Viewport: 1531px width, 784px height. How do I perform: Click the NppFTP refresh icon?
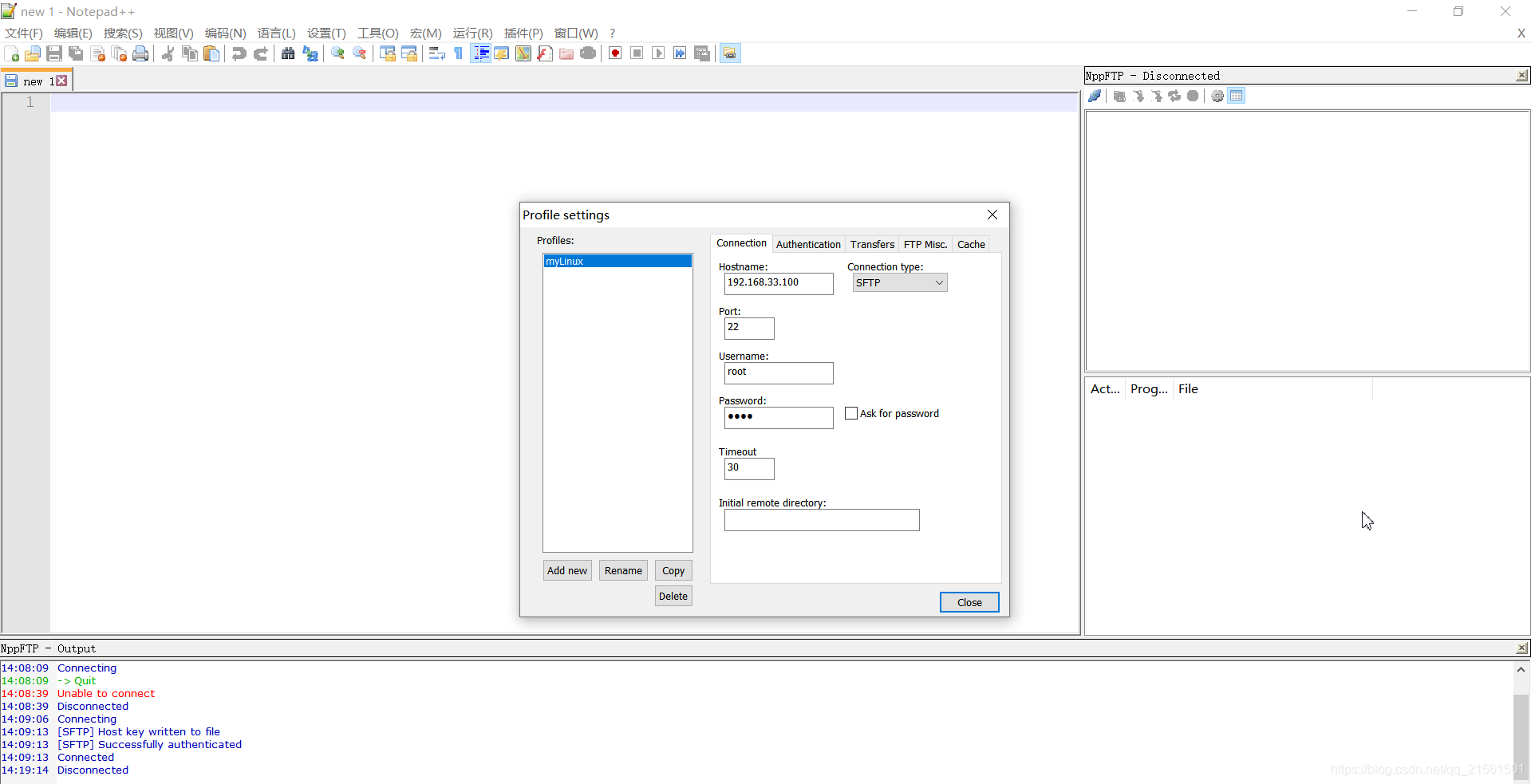(x=1174, y=96)
